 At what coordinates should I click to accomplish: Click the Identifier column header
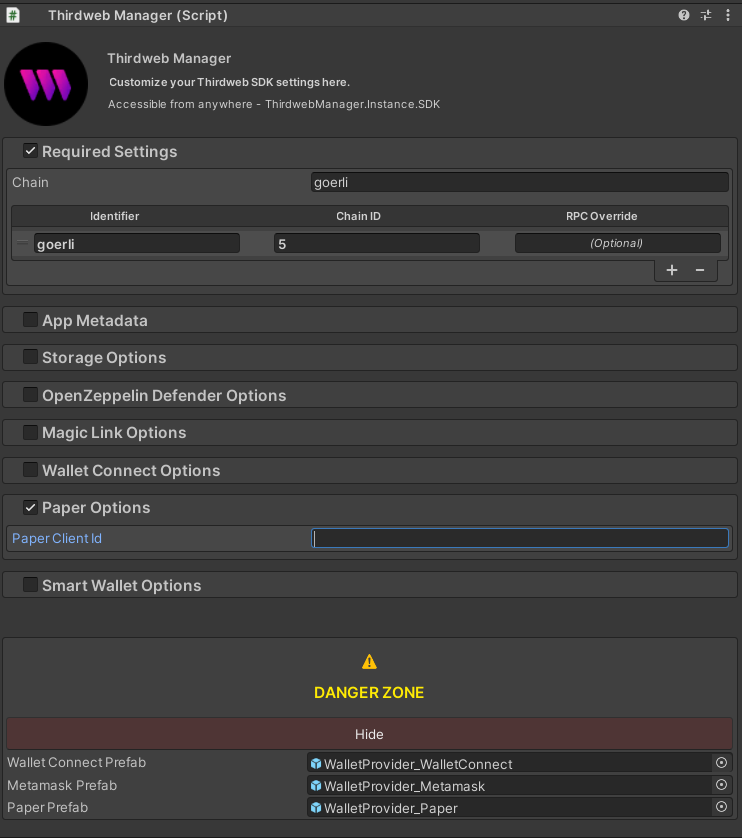(114, 216)
